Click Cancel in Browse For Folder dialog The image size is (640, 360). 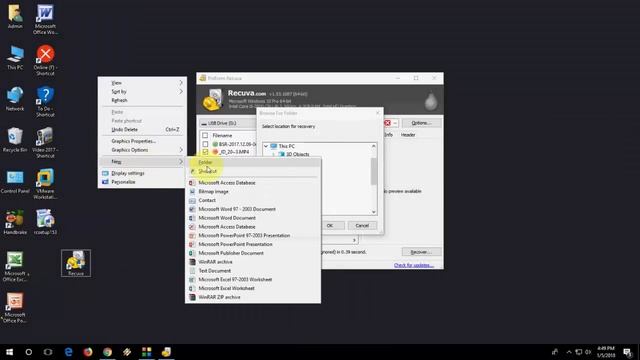[362, 225]
